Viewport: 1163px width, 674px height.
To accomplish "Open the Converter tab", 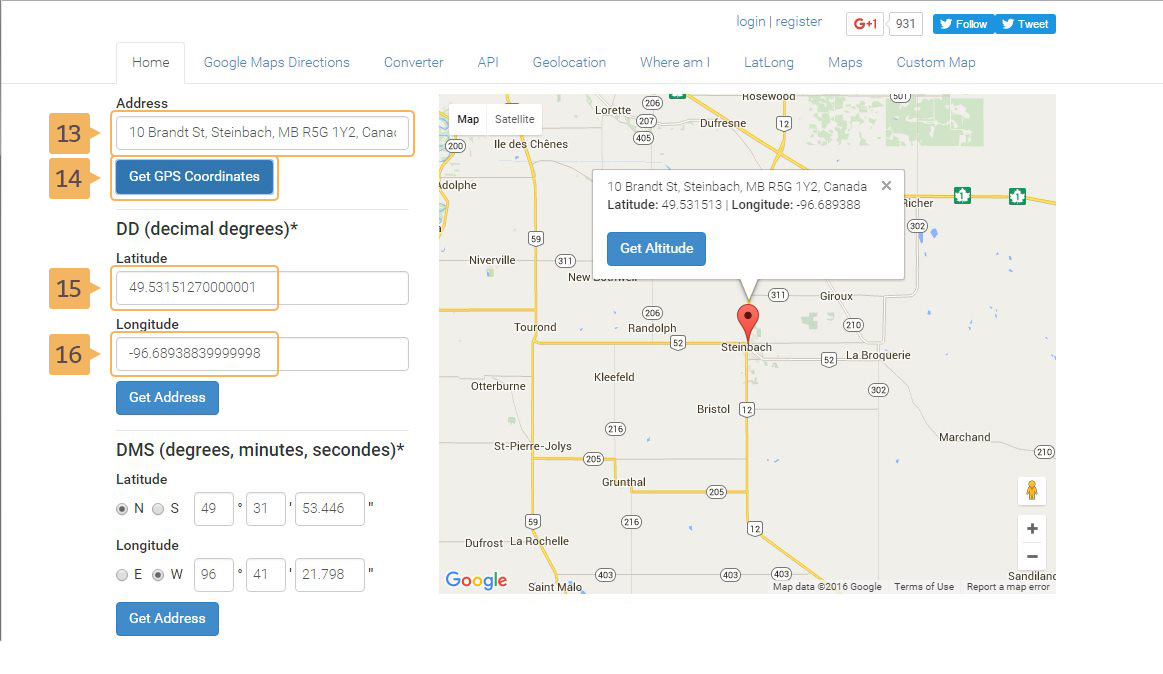I will pyautogui.click(x=413, y=62).
